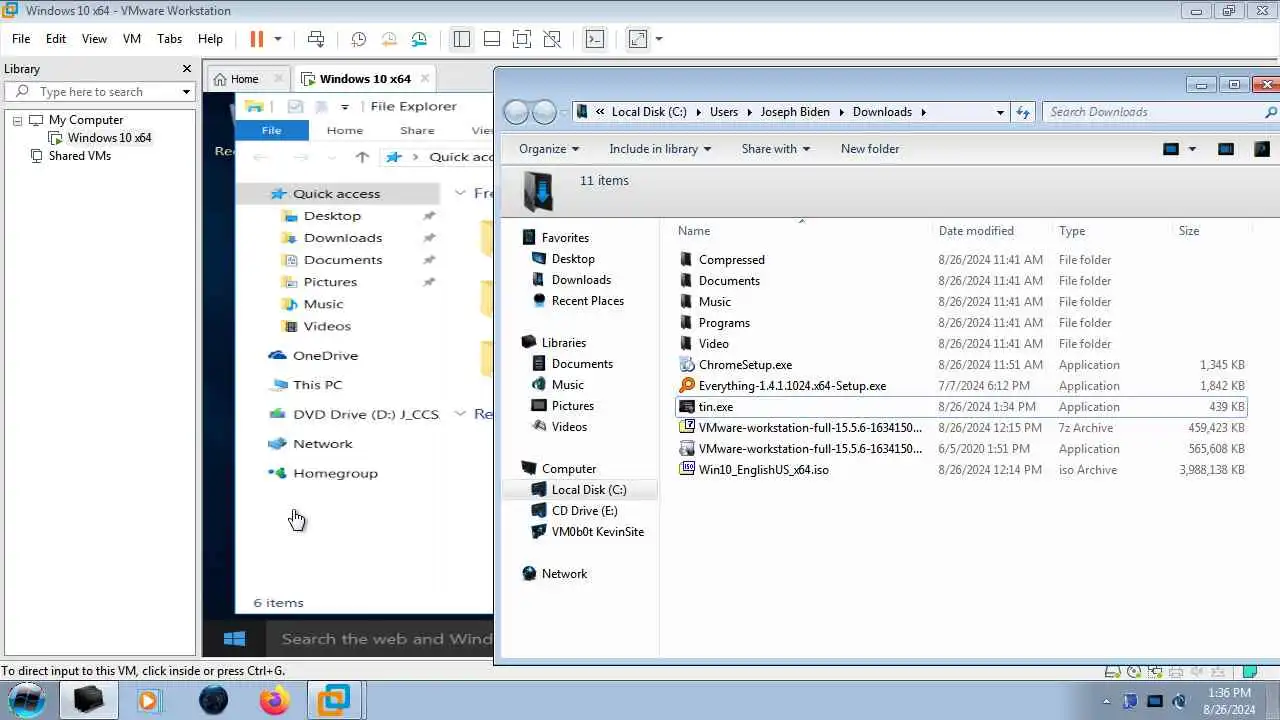1280x720 pixels.
Task: Open the Snapshot Manager icon
Action: pyautogui.click(x=419, y=39)
